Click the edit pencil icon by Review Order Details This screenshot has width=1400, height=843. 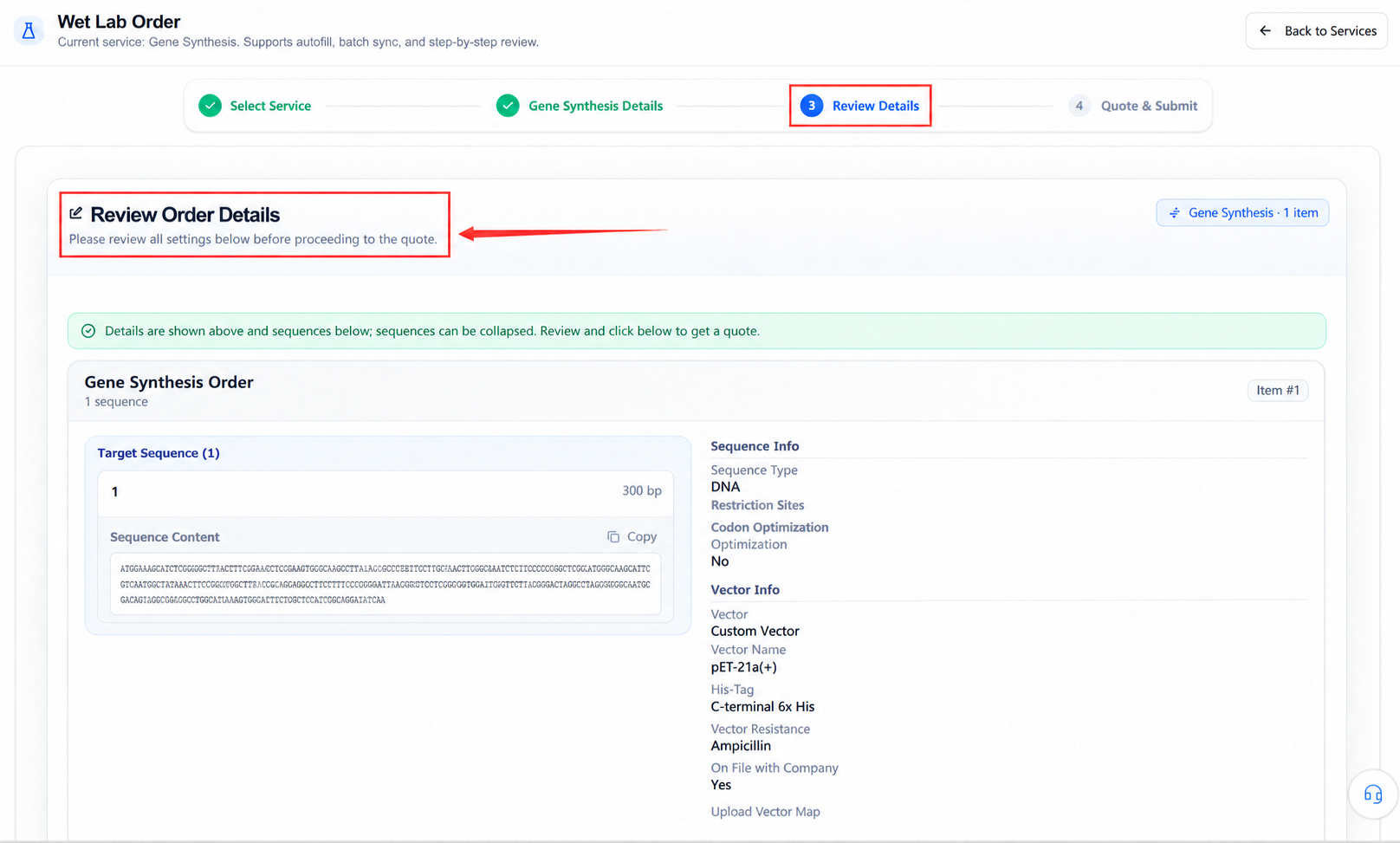pyautogui.click(x=76, y=213)
